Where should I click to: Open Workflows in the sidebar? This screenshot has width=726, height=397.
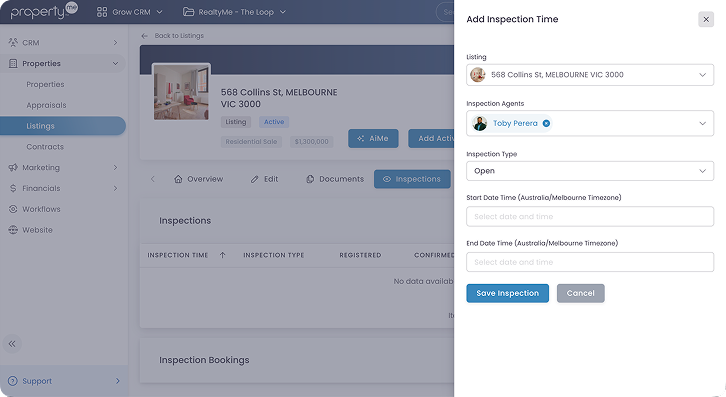click(x=41, y=209)
